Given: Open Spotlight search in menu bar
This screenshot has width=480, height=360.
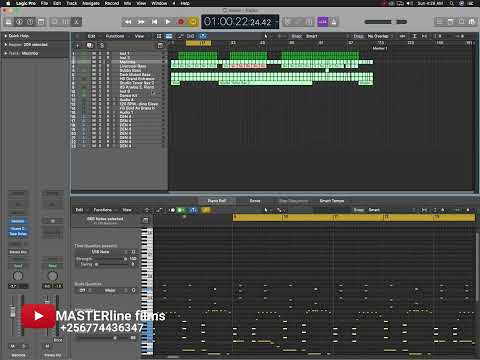Looking at the screenshot, I should 452,3.
